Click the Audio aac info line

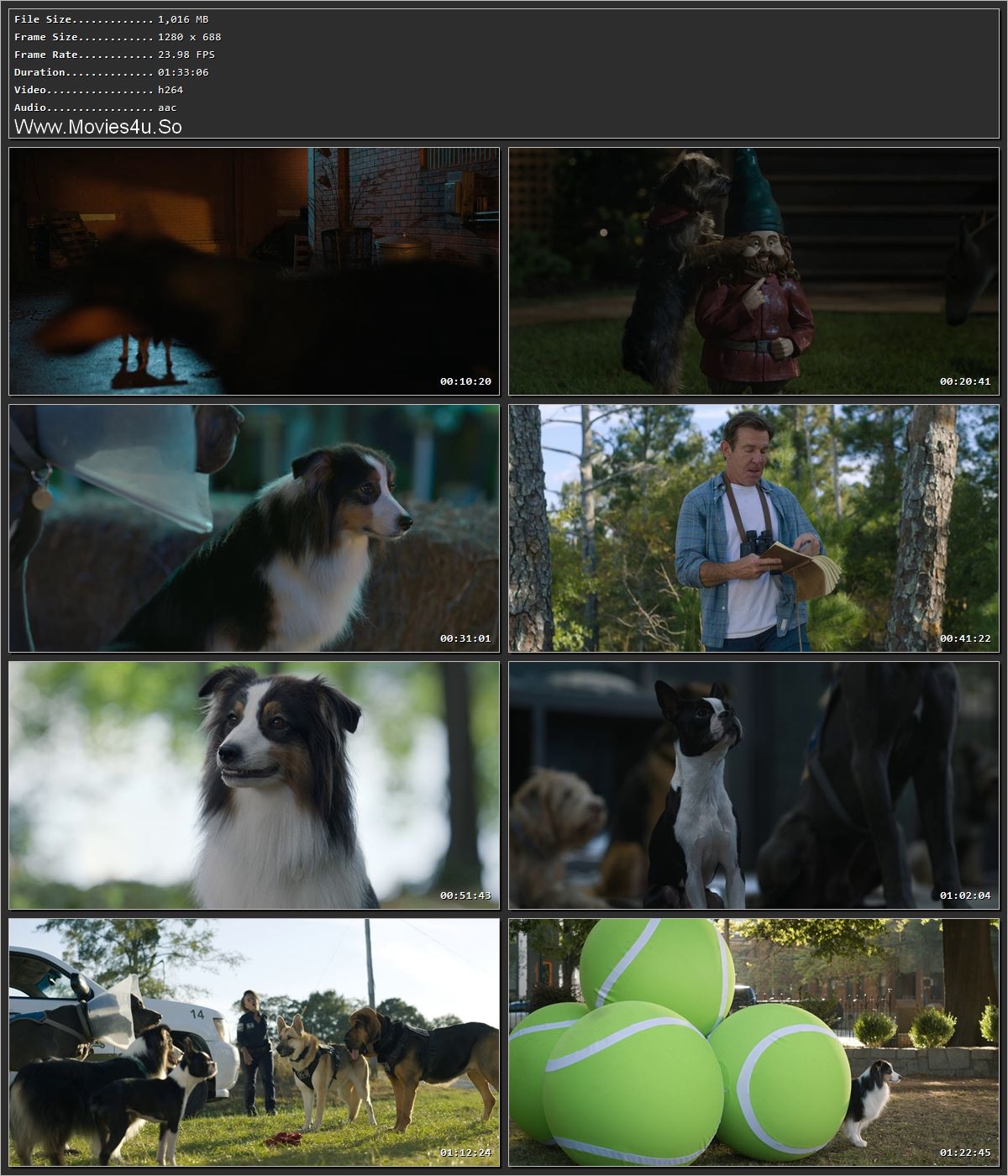point(92,108)
